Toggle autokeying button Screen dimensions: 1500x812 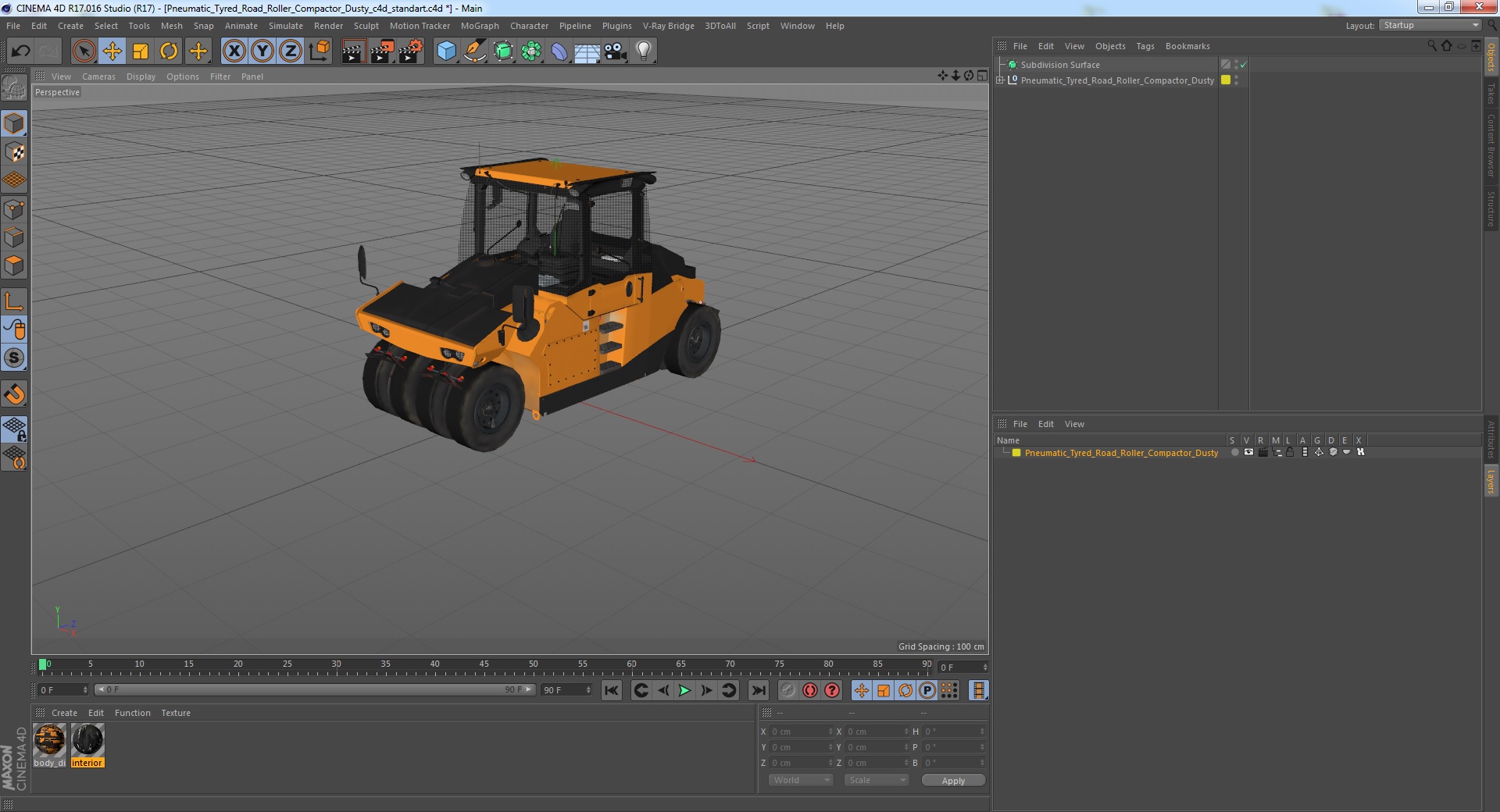pyautogui.click(x=810, y=690)
